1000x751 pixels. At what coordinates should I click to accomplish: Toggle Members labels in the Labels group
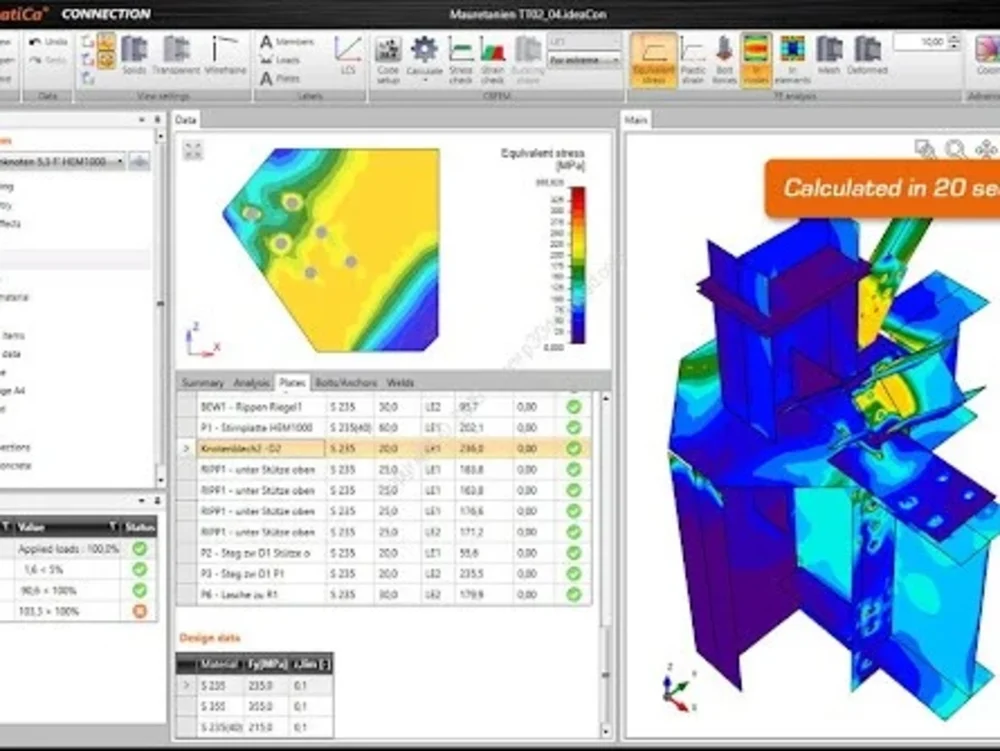[287, 42]
